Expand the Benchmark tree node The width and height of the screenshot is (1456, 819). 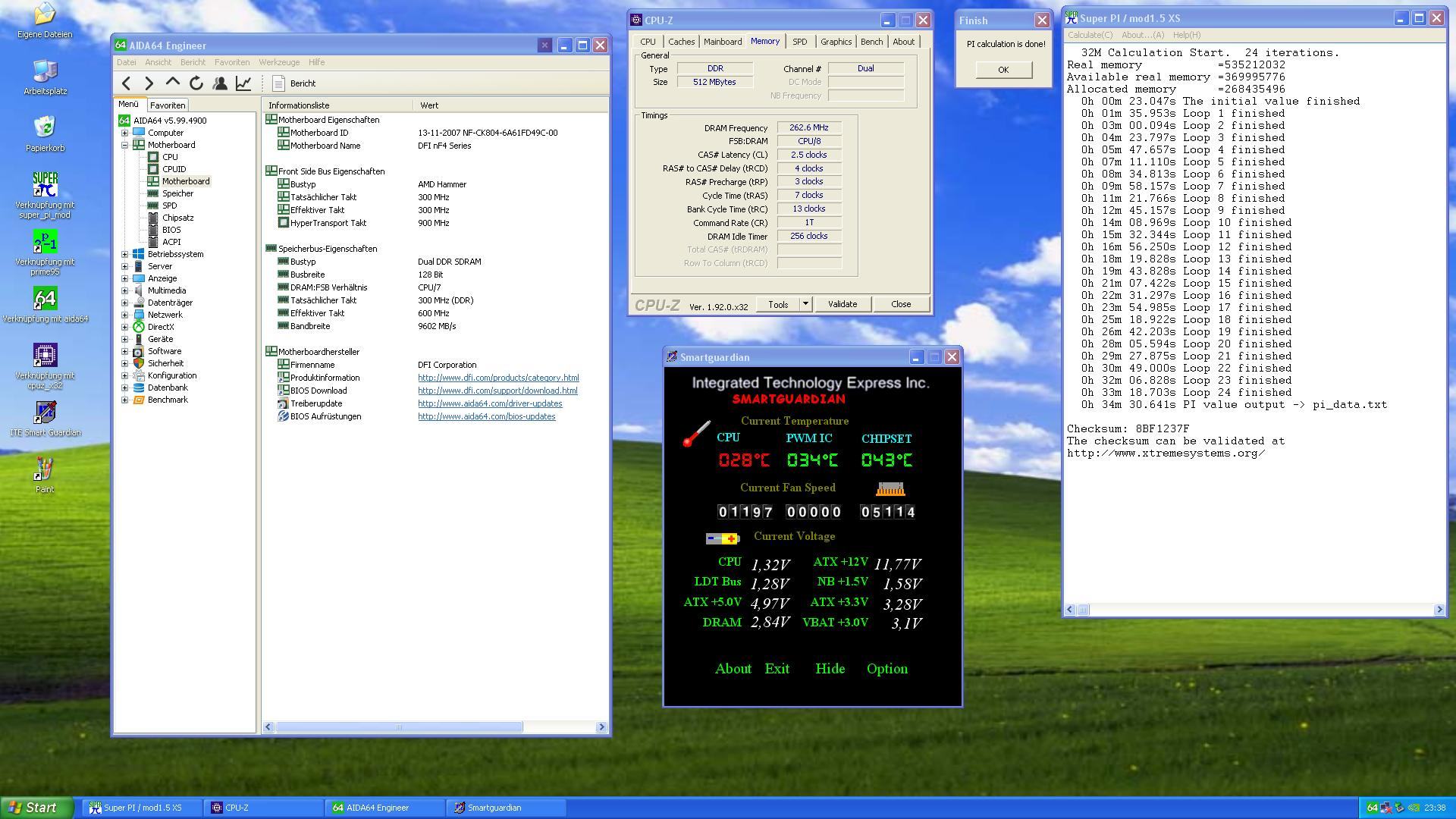pos(124,400)
